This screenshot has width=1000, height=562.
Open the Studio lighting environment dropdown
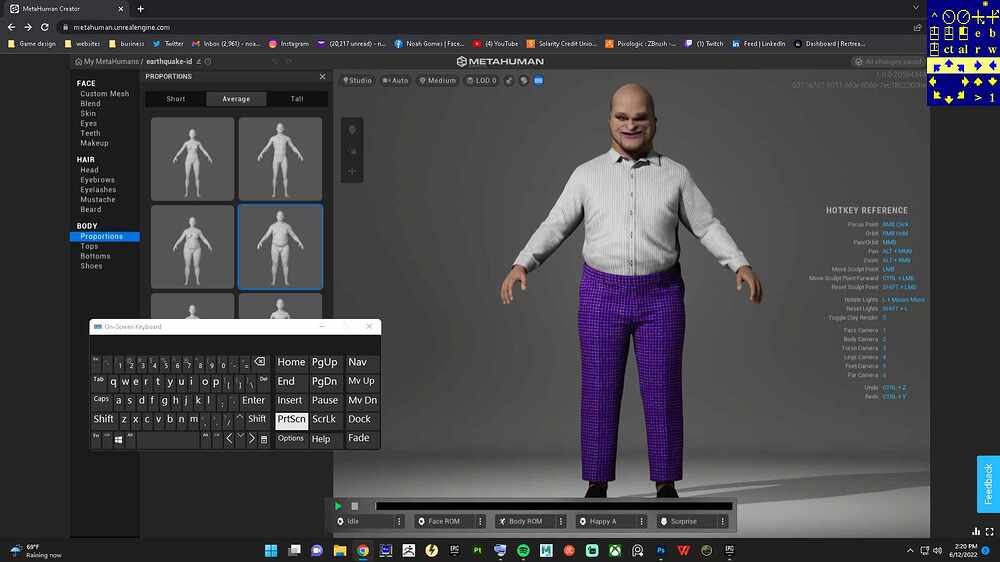tap(357, 81)
